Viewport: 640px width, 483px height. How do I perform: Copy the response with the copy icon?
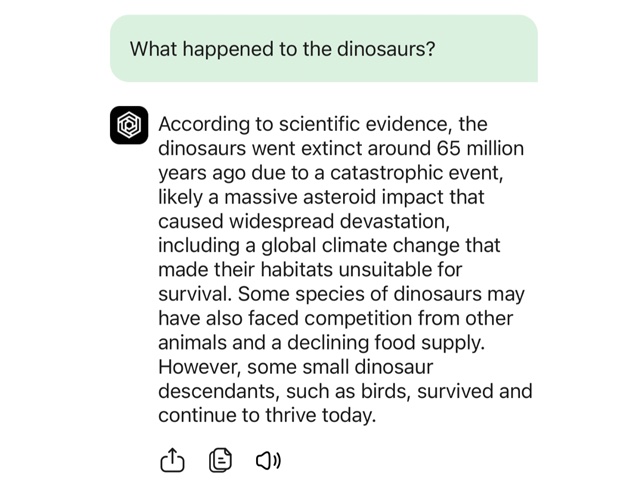click(x=220, y=459)
